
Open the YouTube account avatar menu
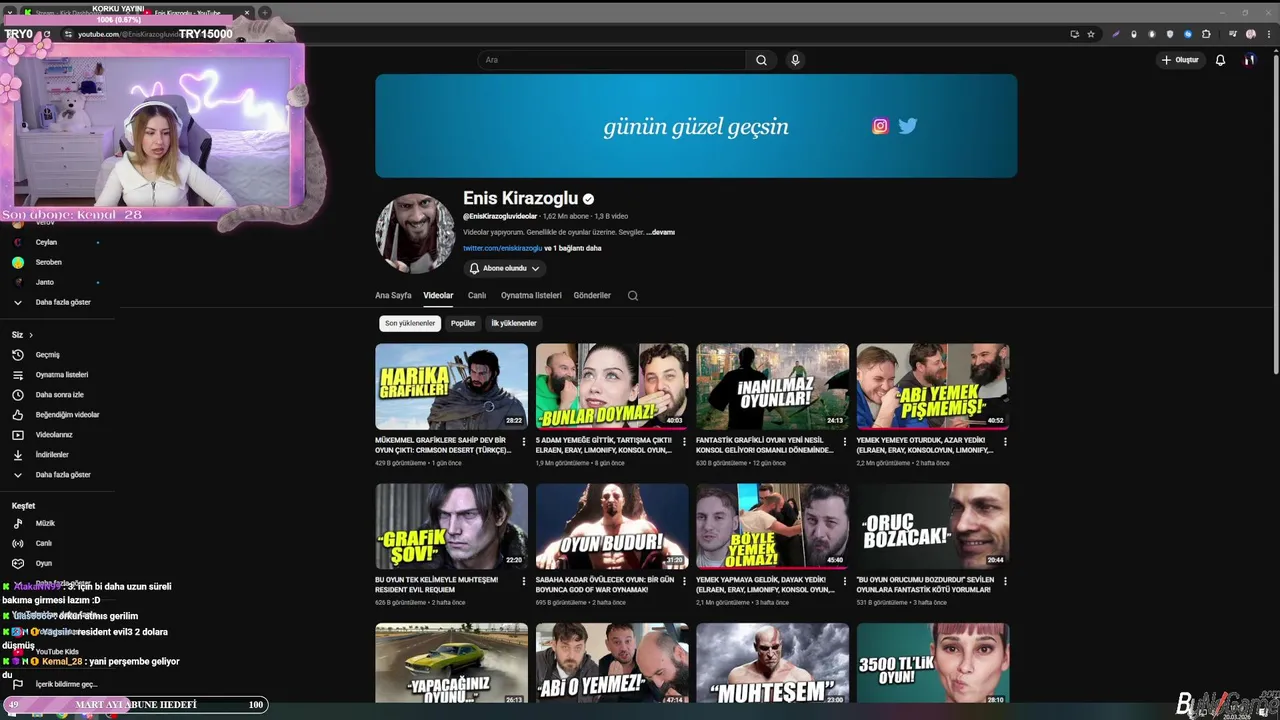point(1249,60)
